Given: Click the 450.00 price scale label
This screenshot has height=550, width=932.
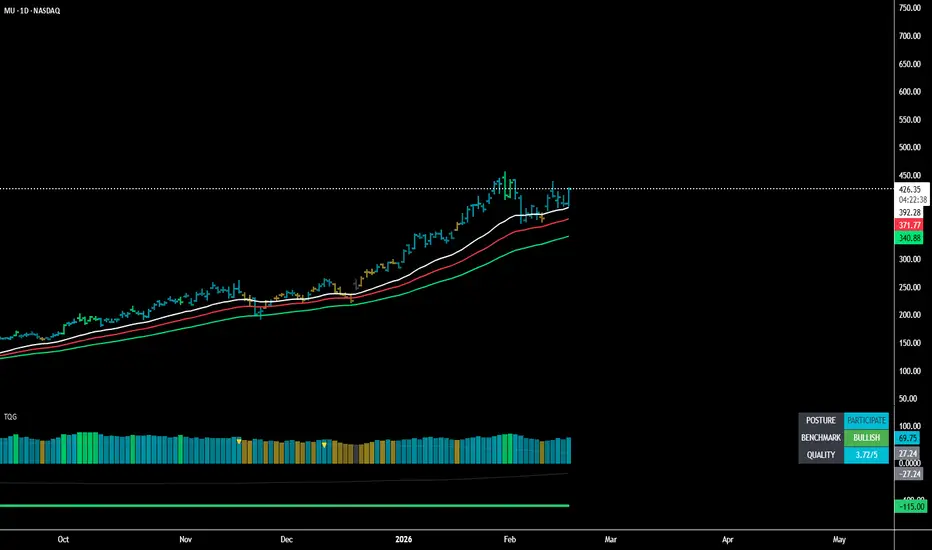Looking at the screenshot, I should click(909, 175).
